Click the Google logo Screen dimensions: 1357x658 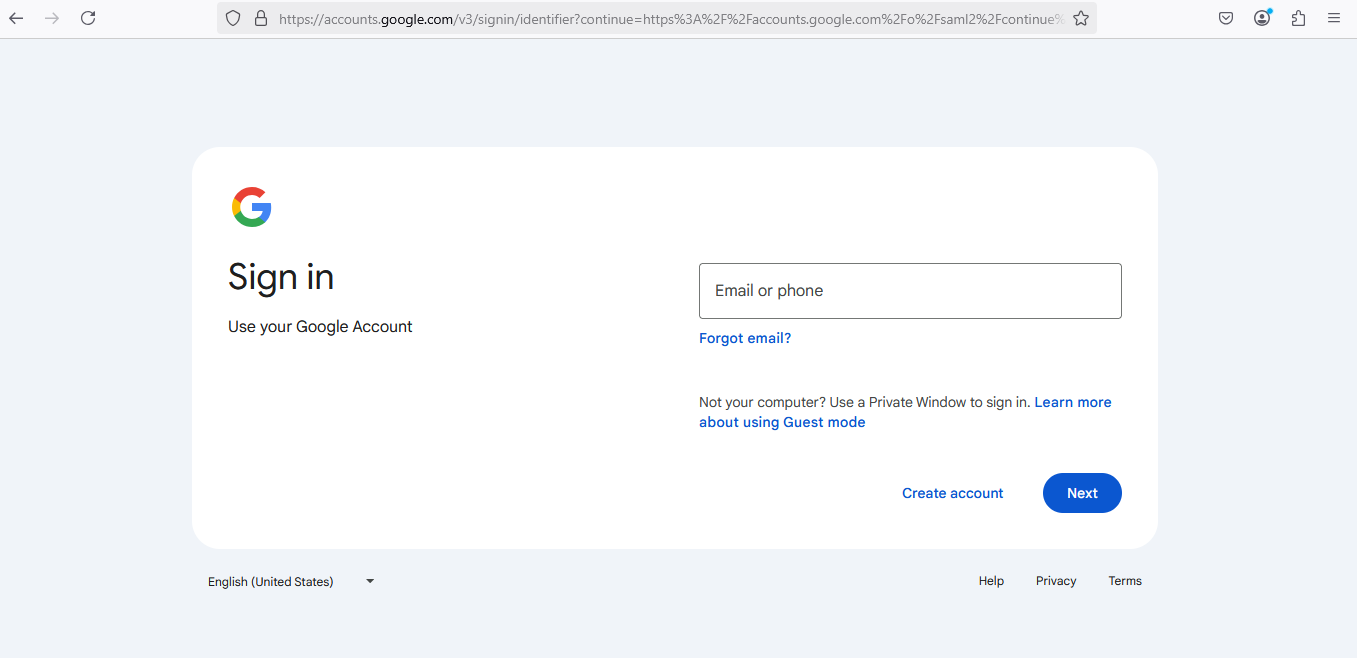pos(252,207)
